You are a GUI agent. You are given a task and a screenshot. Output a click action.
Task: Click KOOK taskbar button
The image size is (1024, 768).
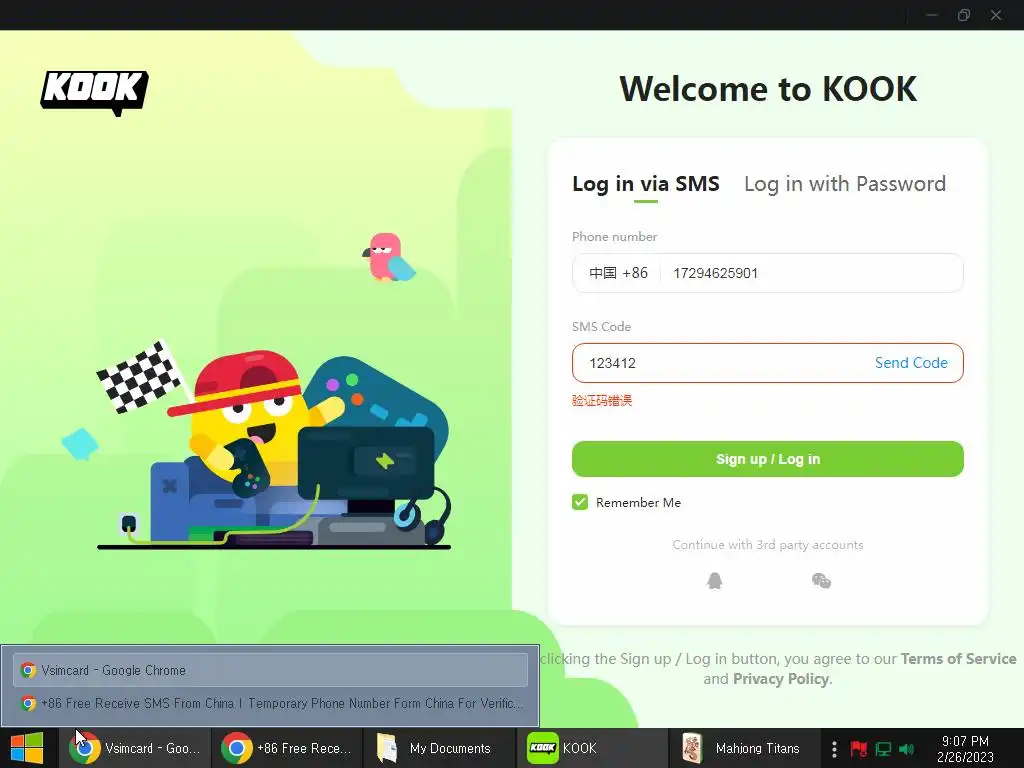pos(591,748)
